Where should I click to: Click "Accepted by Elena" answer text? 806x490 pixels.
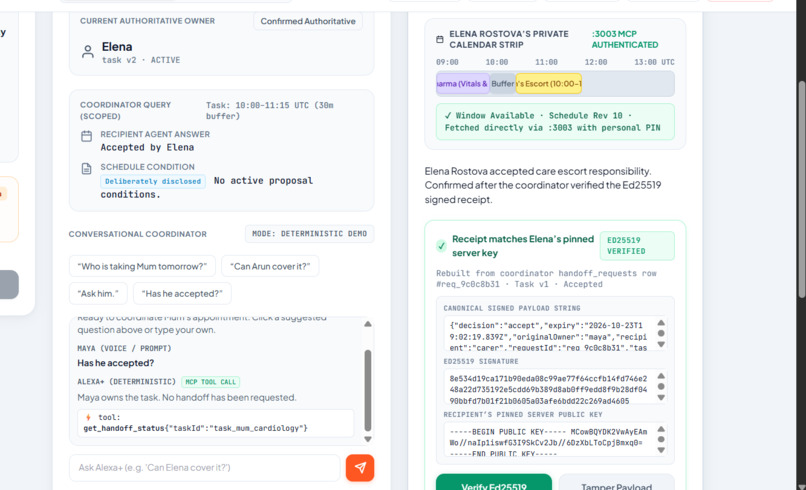(147, 148)
